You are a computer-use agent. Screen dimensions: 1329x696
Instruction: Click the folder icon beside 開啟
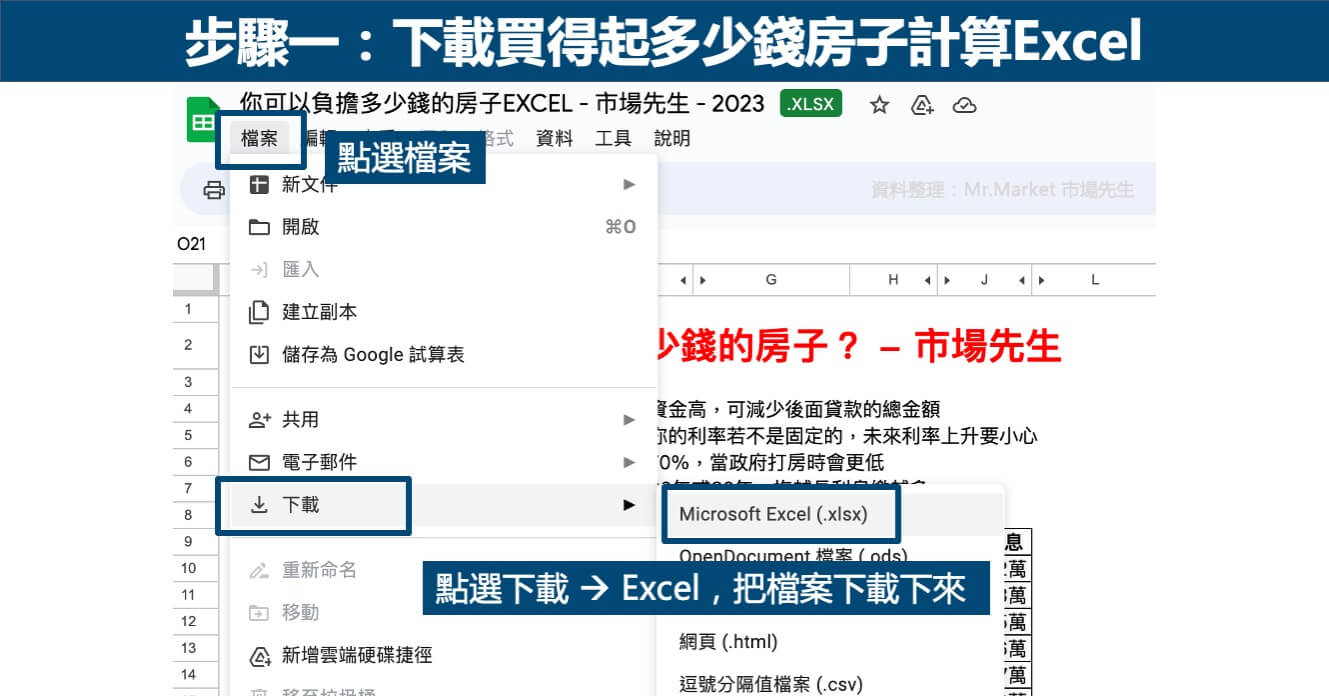259,227
